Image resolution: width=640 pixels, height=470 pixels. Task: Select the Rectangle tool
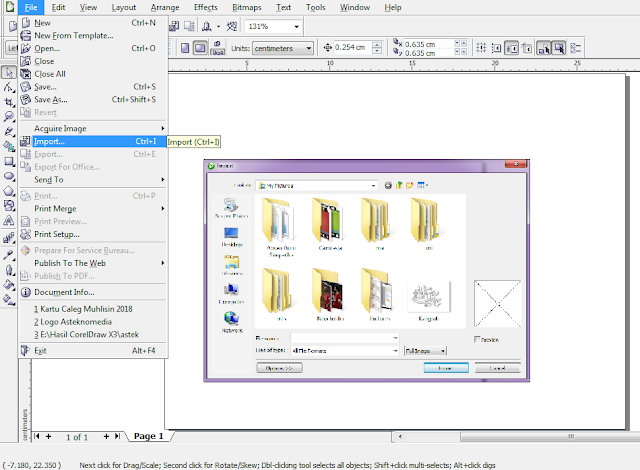(x=9, y=162)
